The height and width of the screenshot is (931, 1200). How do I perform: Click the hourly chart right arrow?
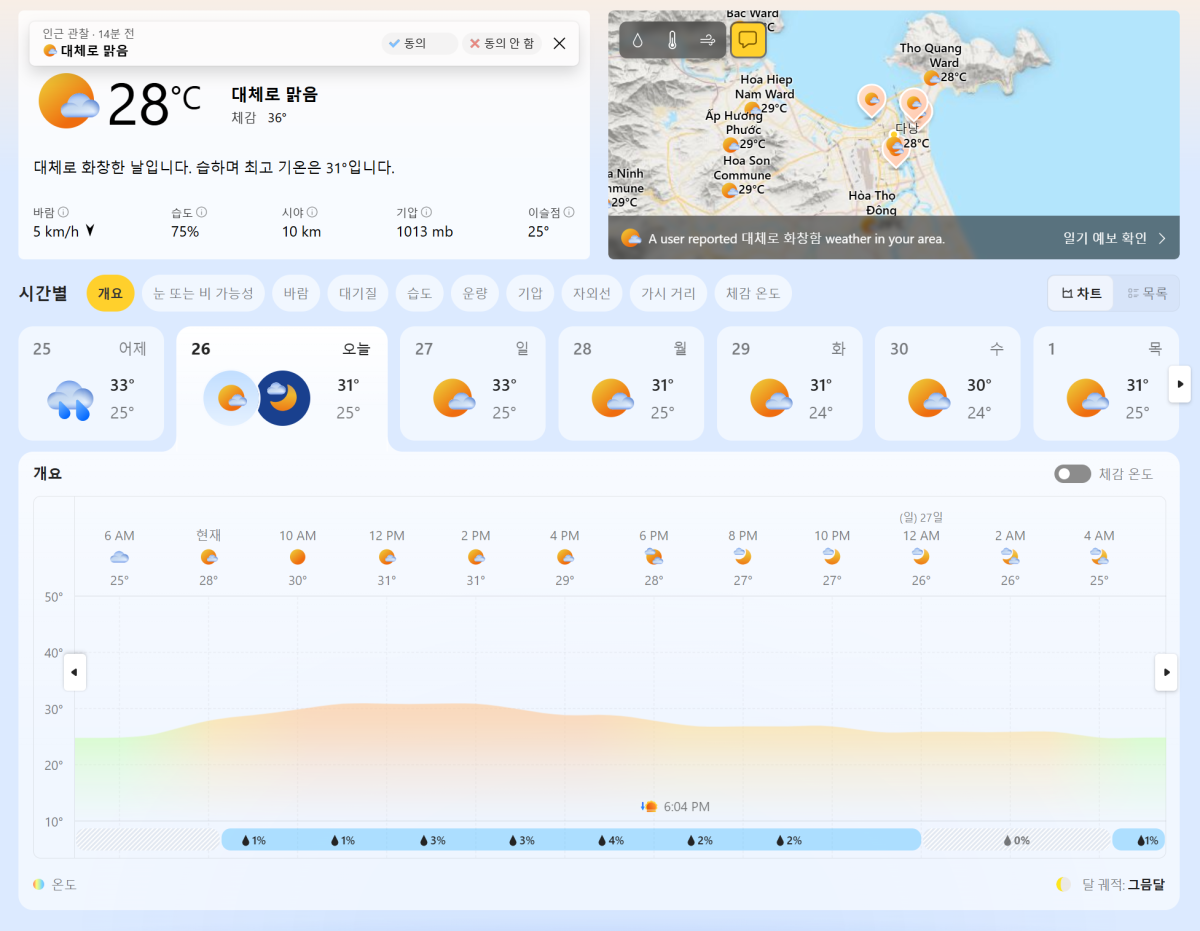(1166, 672)
